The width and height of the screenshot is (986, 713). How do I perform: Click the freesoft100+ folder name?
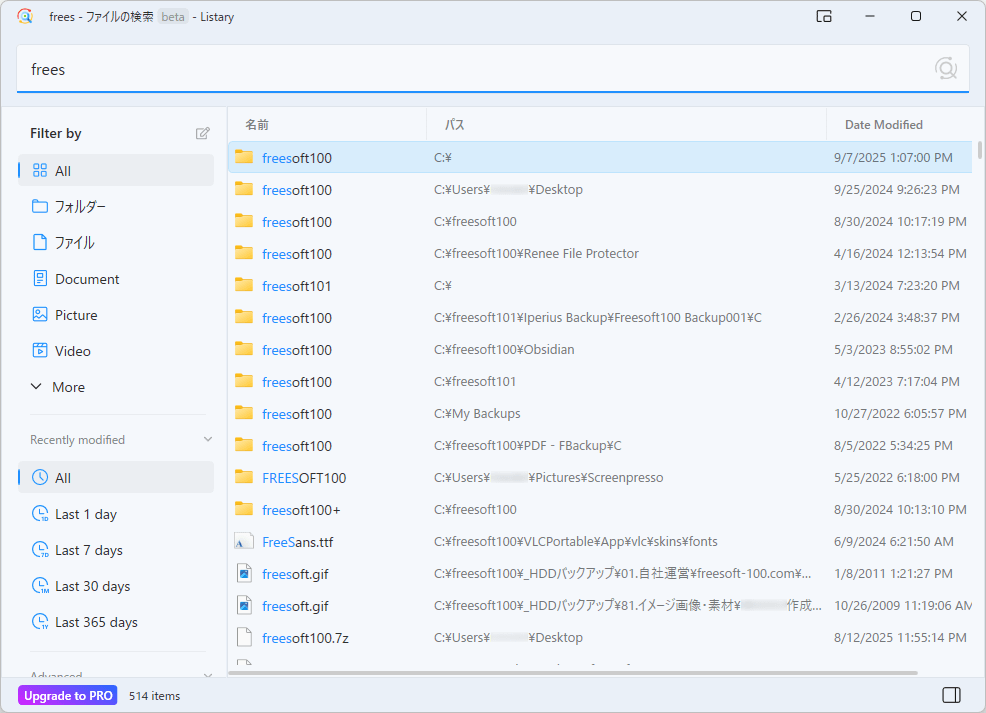click(x=301, y=510)
